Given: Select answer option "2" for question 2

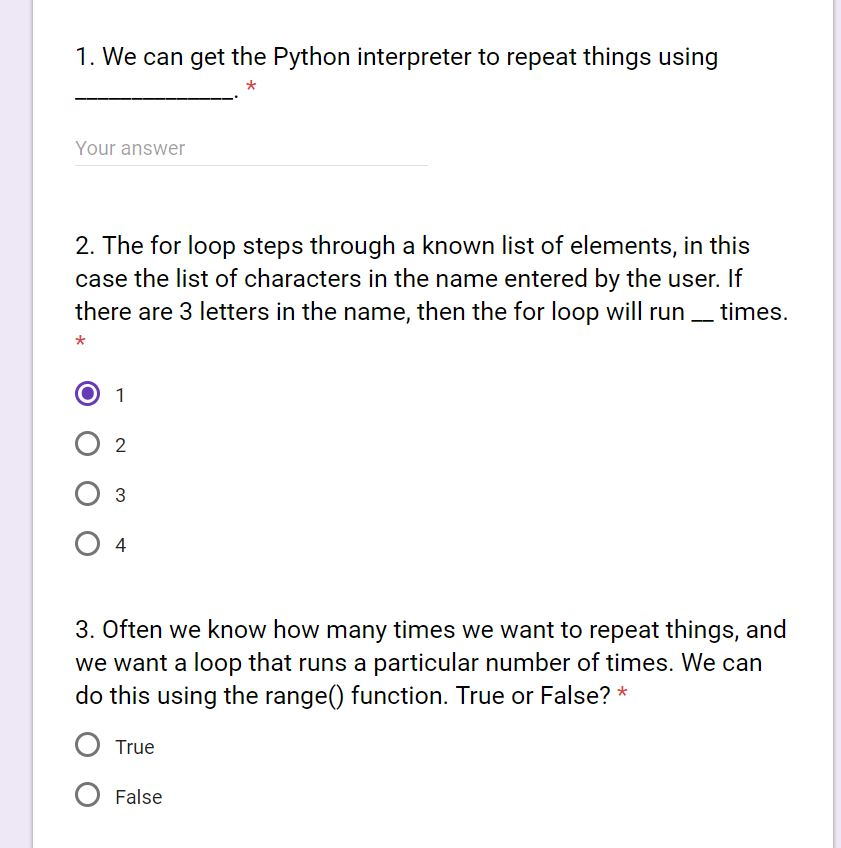Looking at the screenshot, I should [88, 444].
